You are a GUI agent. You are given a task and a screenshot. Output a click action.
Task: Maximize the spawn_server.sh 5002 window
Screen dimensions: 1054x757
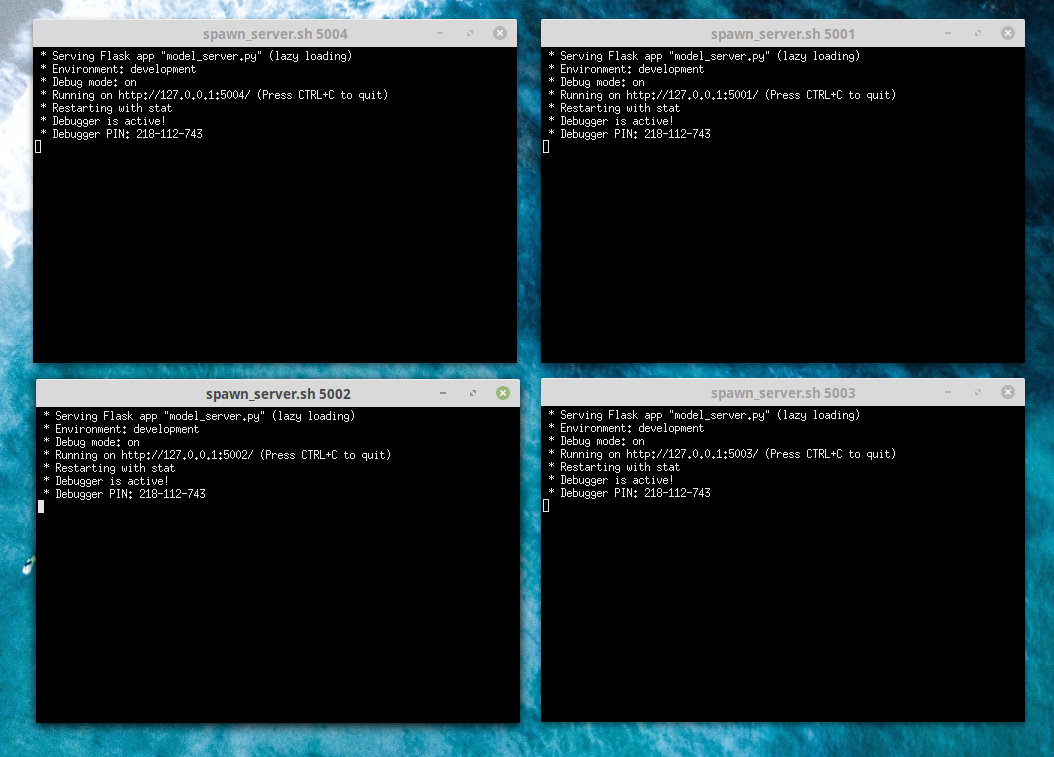(x=472, y=393)
